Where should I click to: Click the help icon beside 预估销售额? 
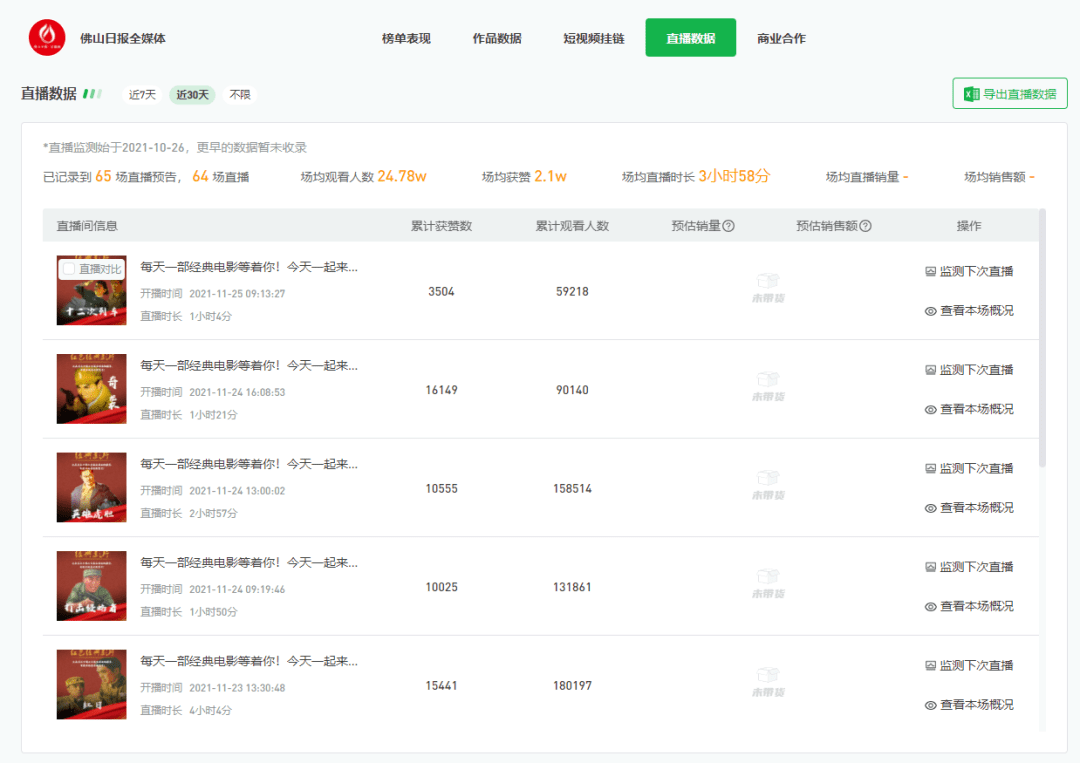866,226
